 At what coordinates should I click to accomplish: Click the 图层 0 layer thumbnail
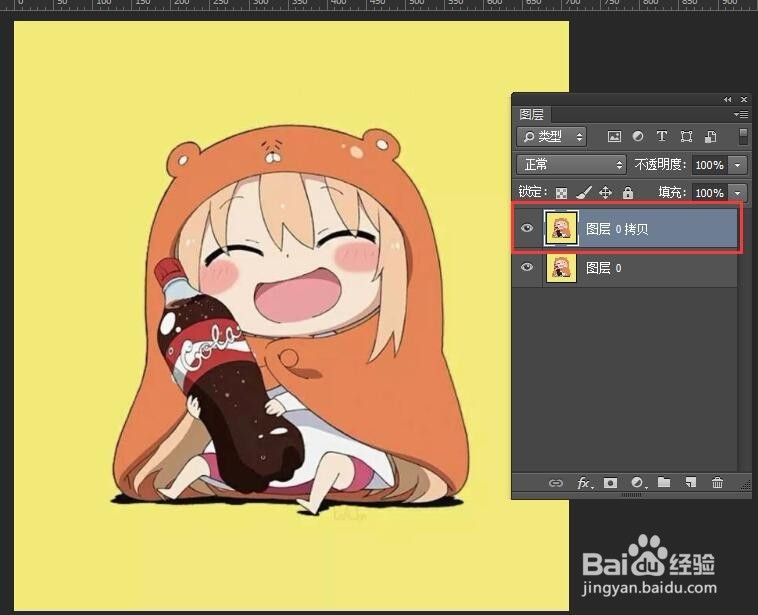561,267
